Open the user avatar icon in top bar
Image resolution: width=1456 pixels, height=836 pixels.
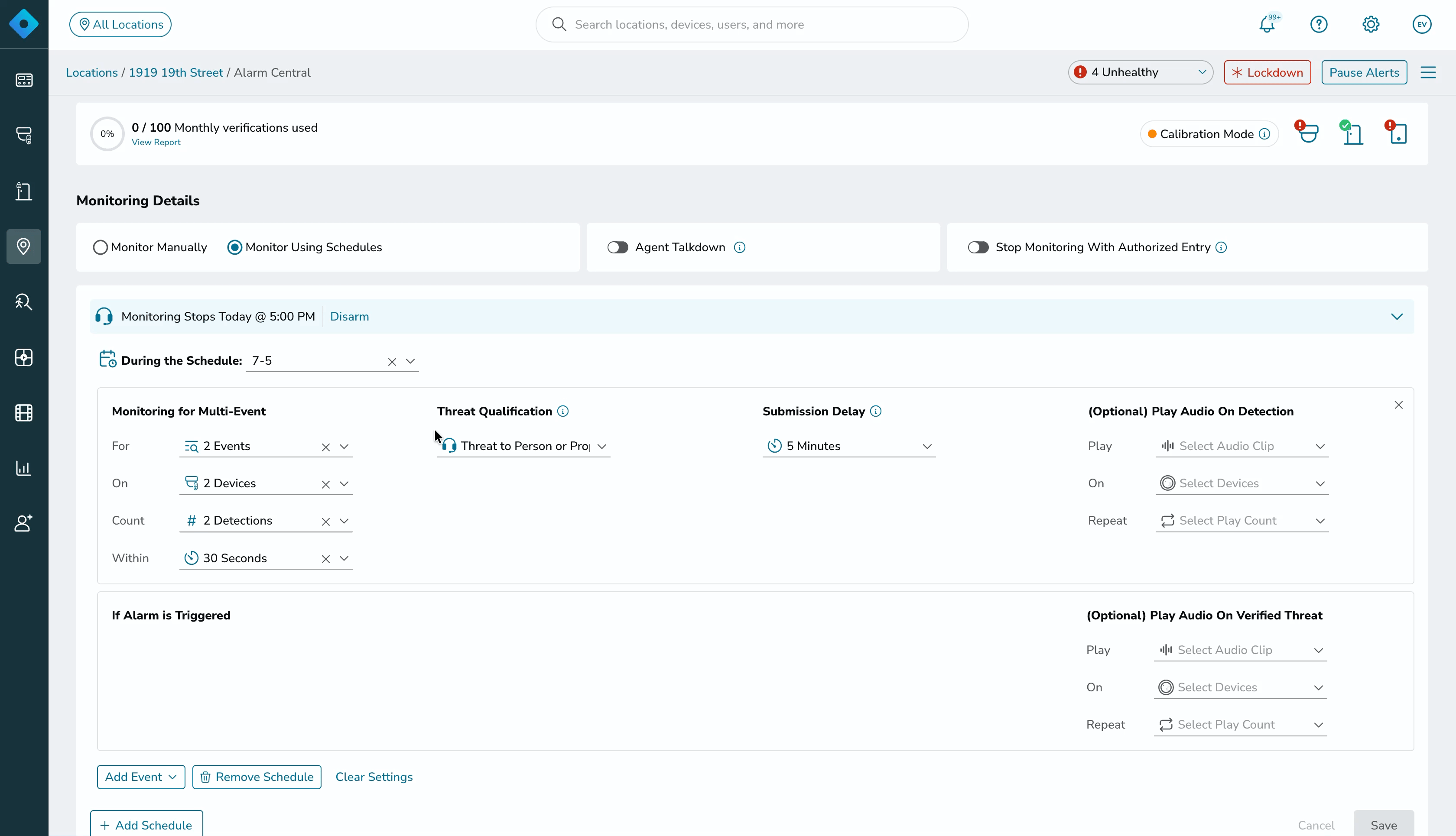[x=1422, y=25]
